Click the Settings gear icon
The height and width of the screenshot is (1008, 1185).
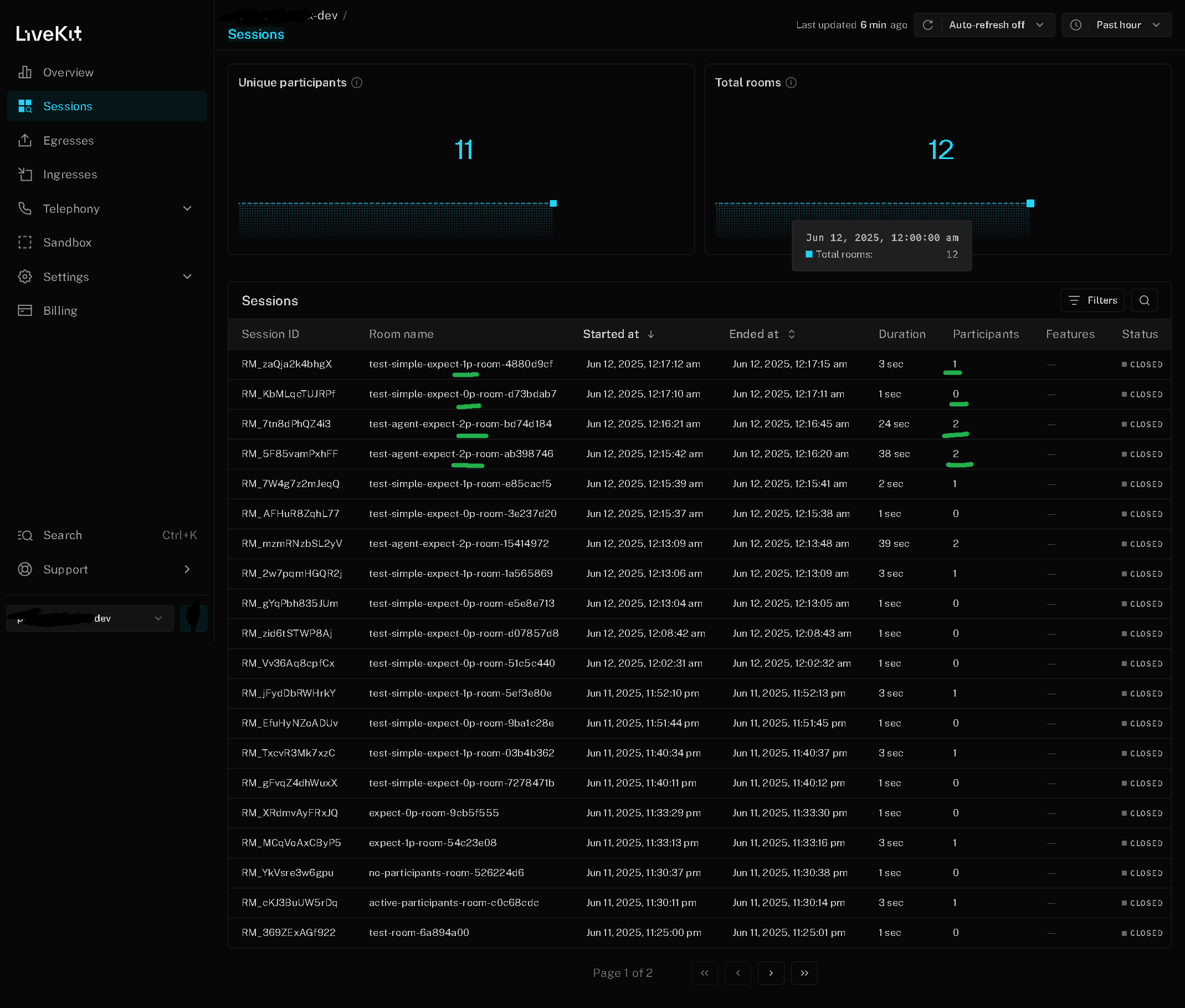[x=25, y=277]
